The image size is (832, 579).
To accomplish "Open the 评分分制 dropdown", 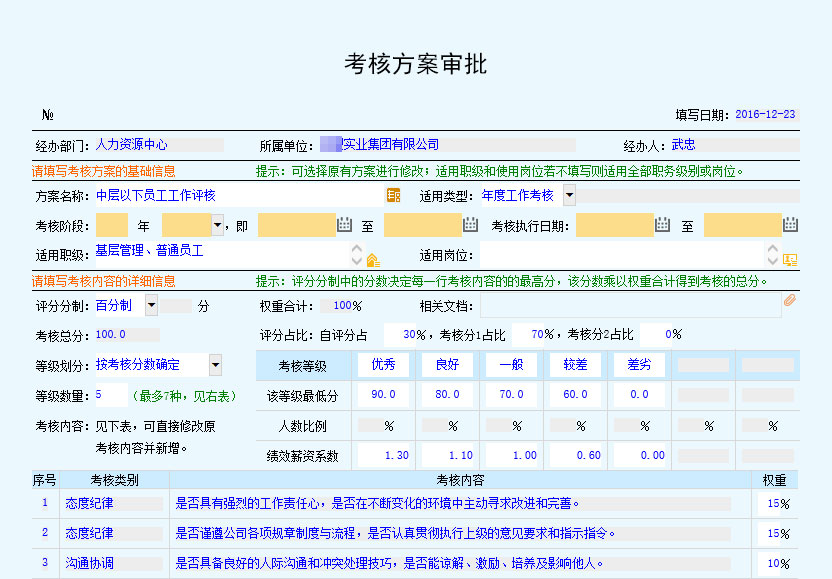I will tap(151, 305).
